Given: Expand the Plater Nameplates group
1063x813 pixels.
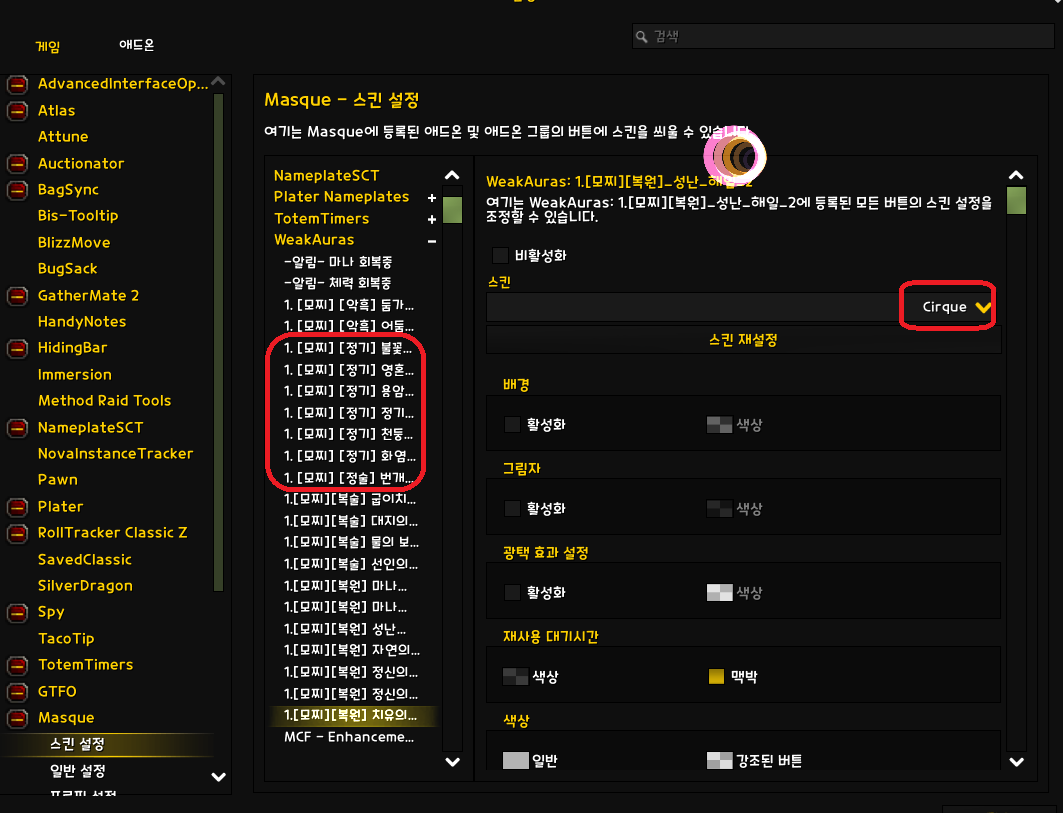Looking at the screenshot, I should pos(432,197).
